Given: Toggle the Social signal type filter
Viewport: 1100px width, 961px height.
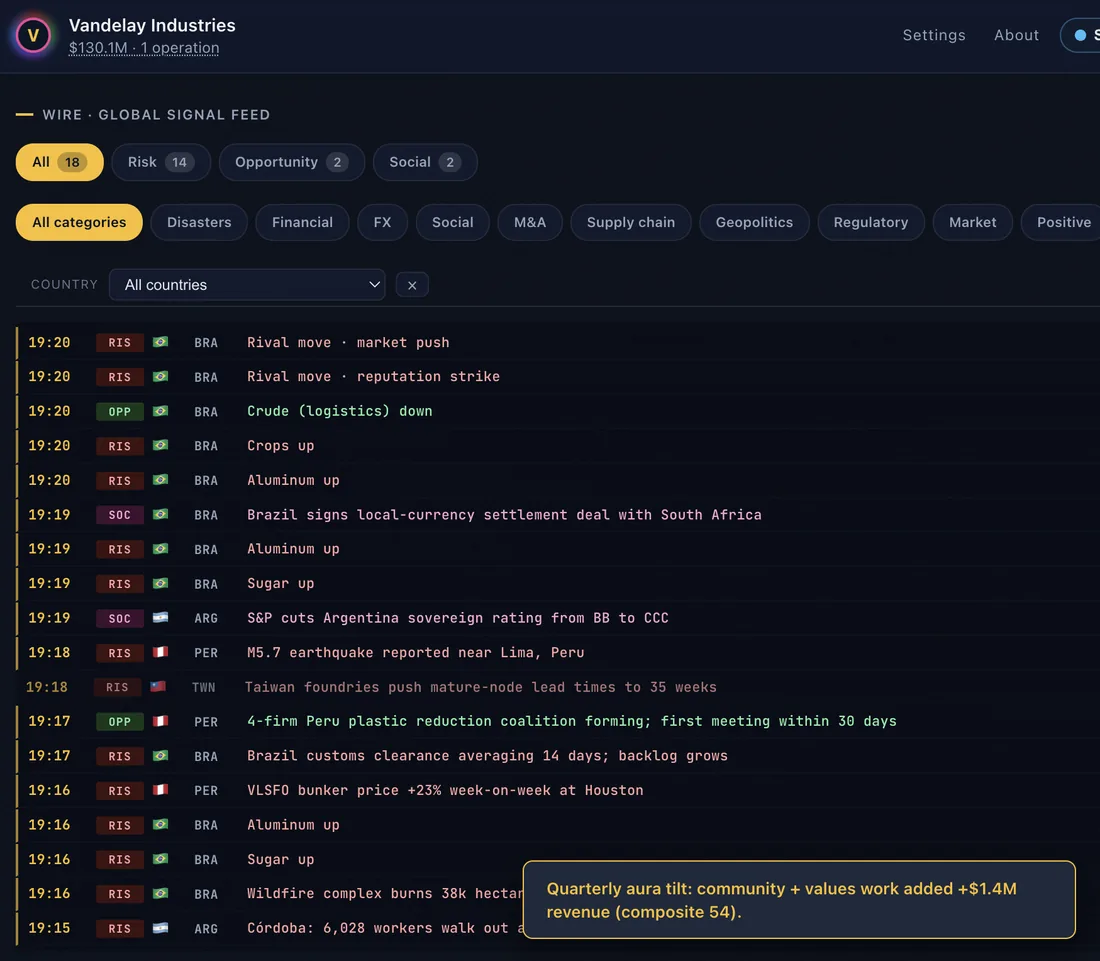Looking at the screenshot, I should pos(425,162).
